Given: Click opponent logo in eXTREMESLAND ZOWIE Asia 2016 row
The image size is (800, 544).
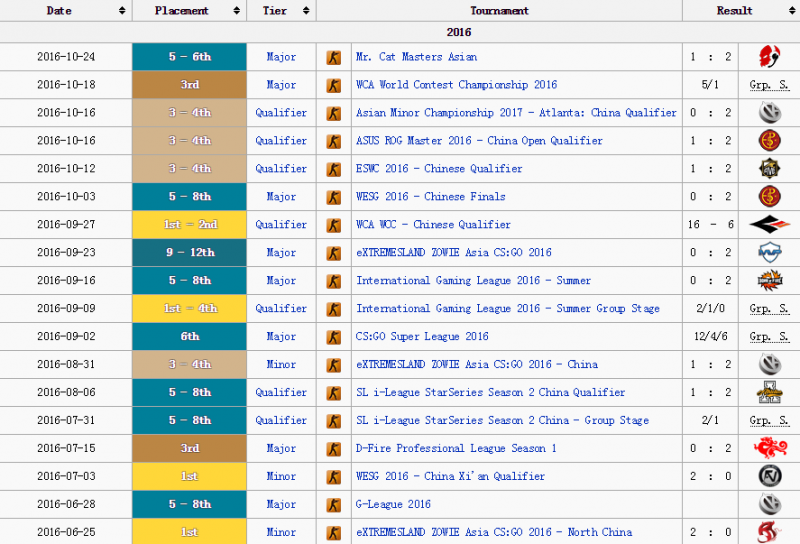Looking at the screenshot, I should click(x=769, y=252).
